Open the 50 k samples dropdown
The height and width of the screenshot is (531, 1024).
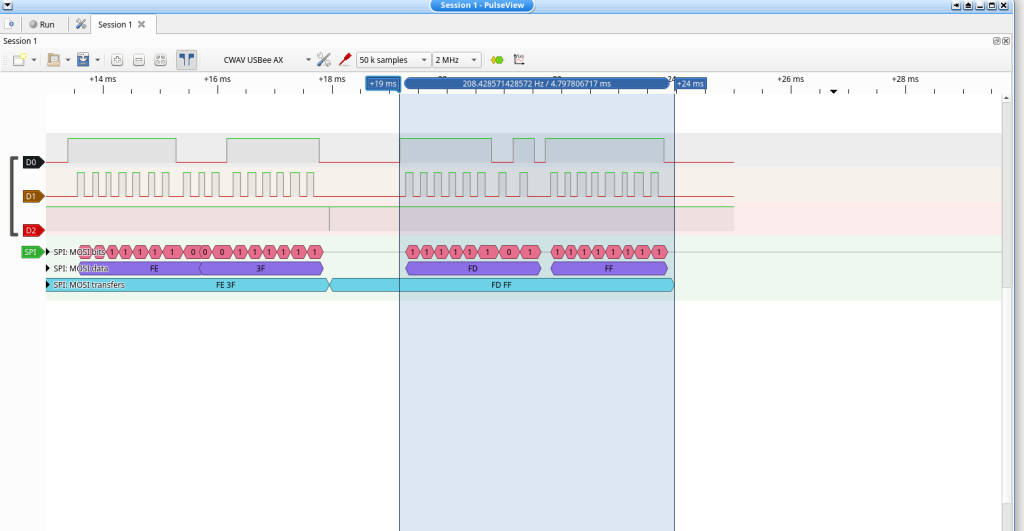click(x=393, y=60)
